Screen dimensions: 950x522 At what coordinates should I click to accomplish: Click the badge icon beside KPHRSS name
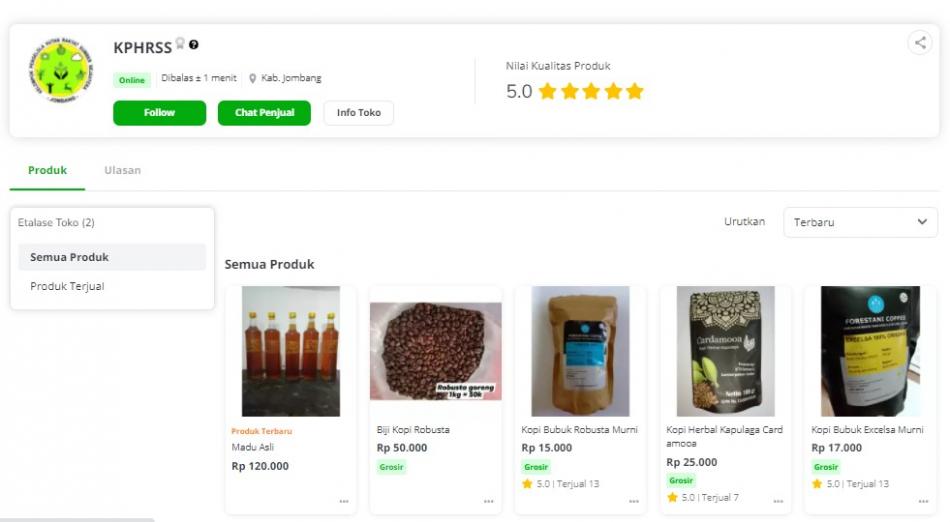(x=180, y=45)
